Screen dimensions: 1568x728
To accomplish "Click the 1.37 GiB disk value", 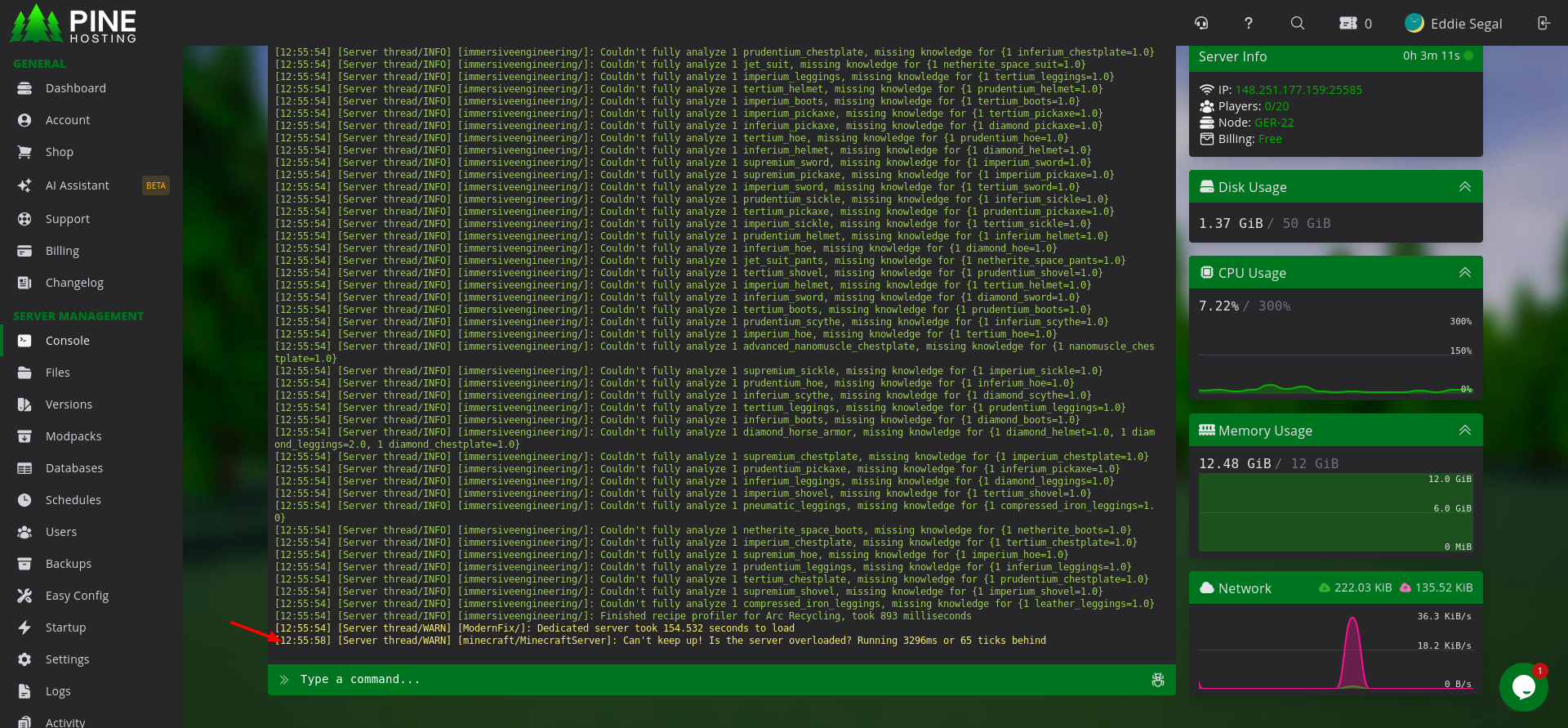I will (x=1231, y=224).
